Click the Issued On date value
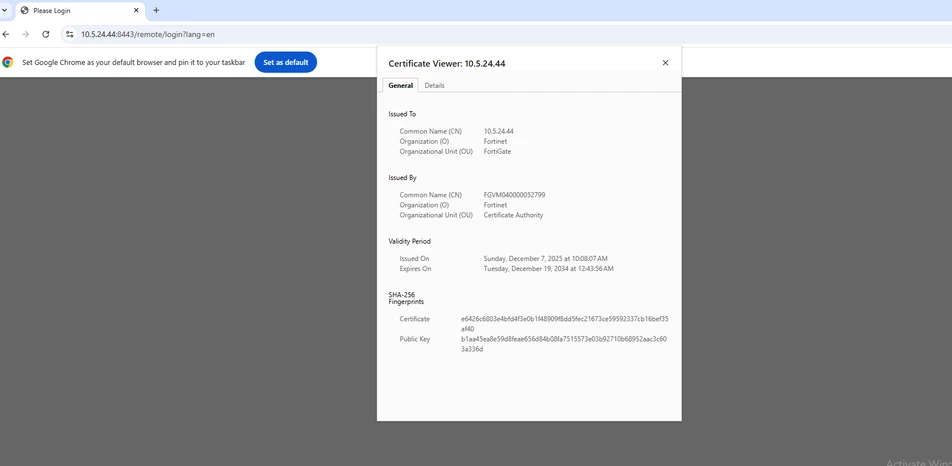The width and height of the screenshot is (952, 466). coord(545,258)
